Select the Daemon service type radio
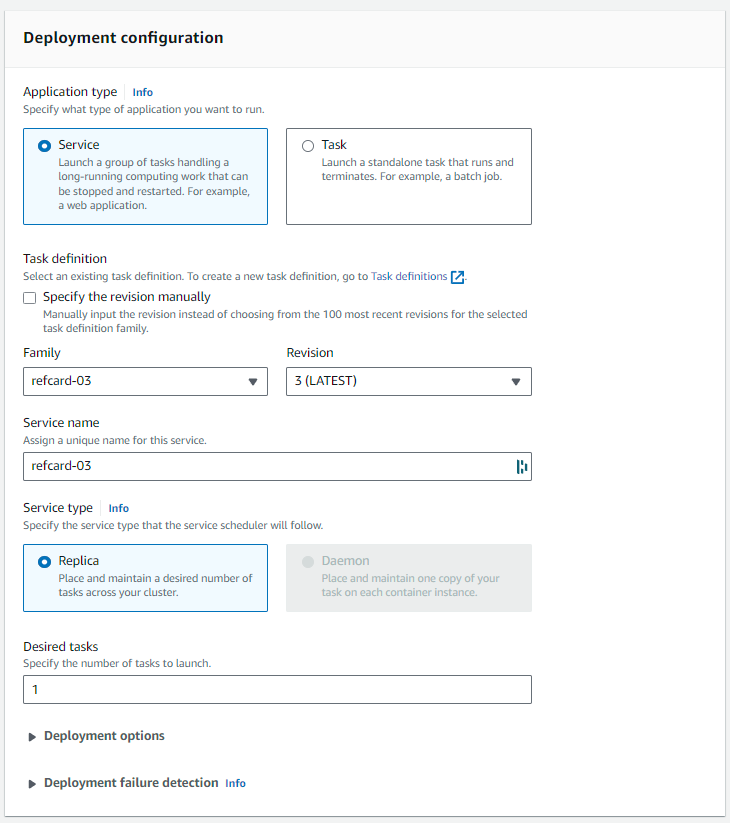The height and width of the screenshot is (823, 730). pyautogui.click(x=308, y=562)
